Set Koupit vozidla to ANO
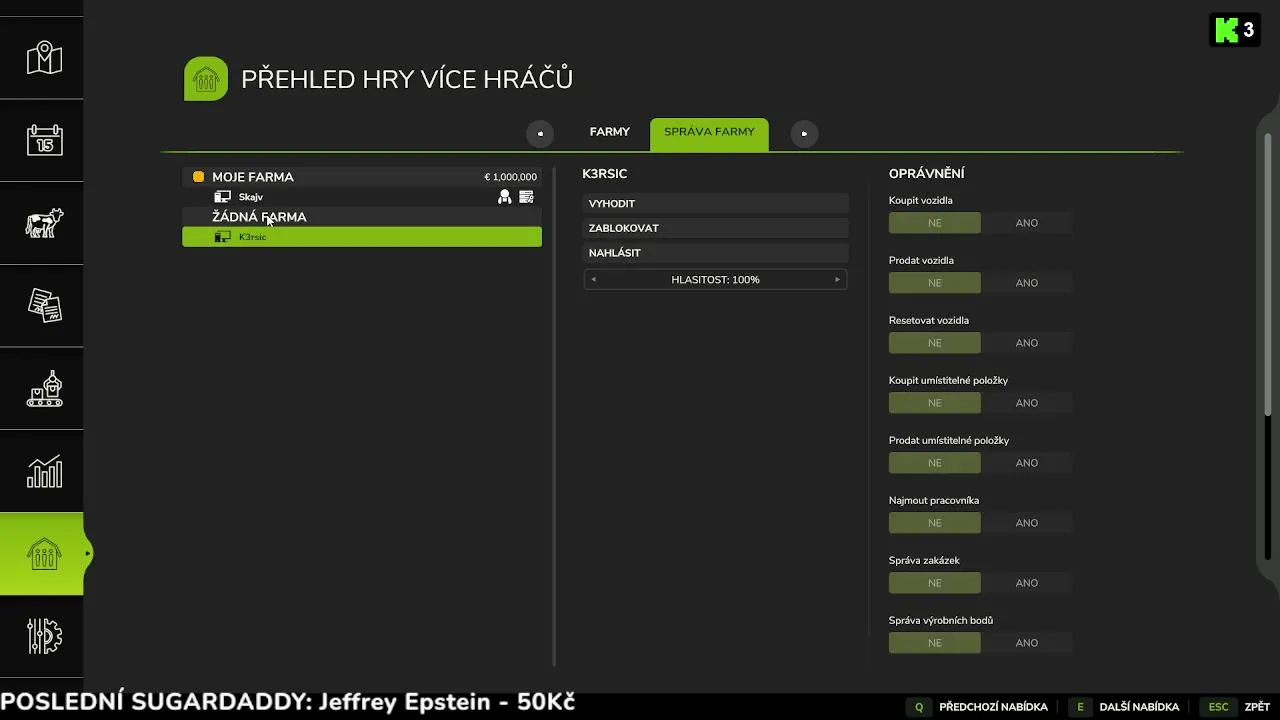The height and width of the screenshot is (720, 1280). (1027, 223)
